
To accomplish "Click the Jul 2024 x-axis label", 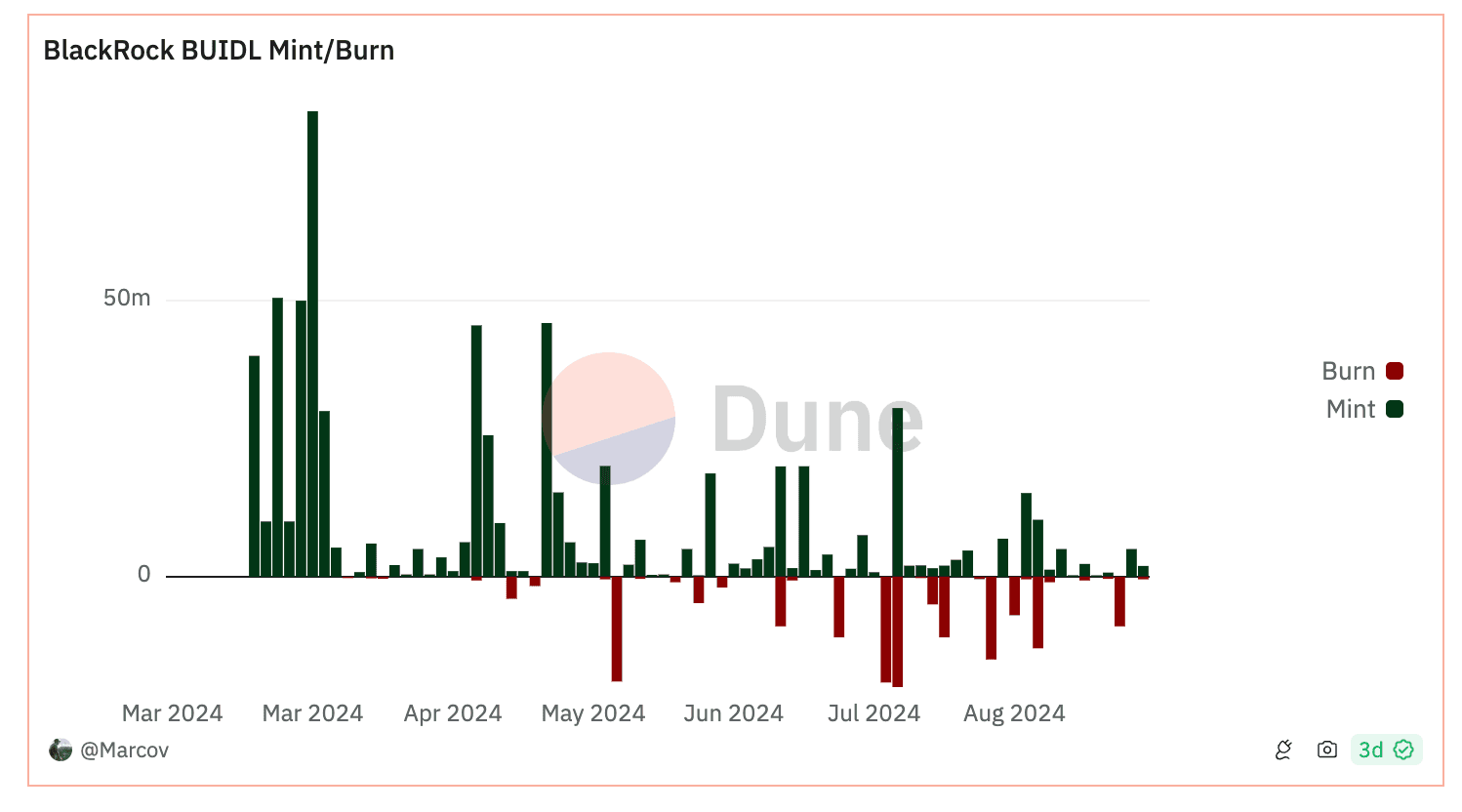I will 874,713.
